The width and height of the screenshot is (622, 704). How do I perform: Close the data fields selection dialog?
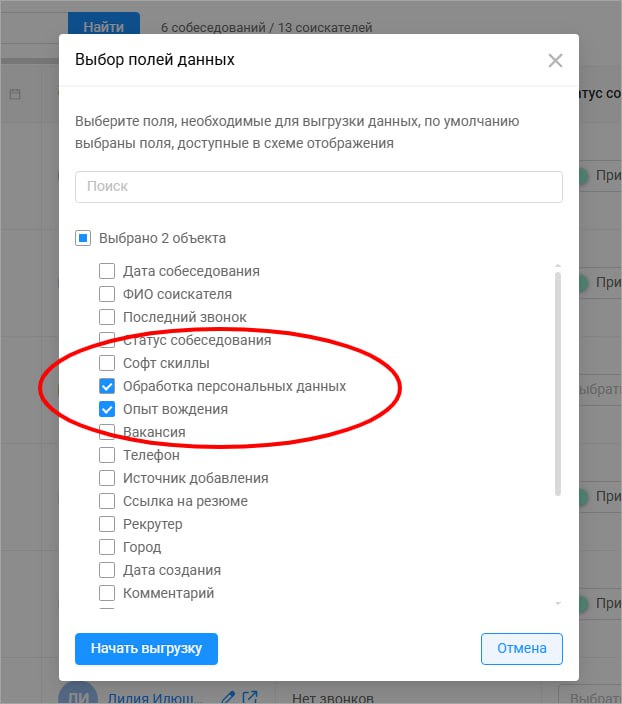tap(556, 61)
